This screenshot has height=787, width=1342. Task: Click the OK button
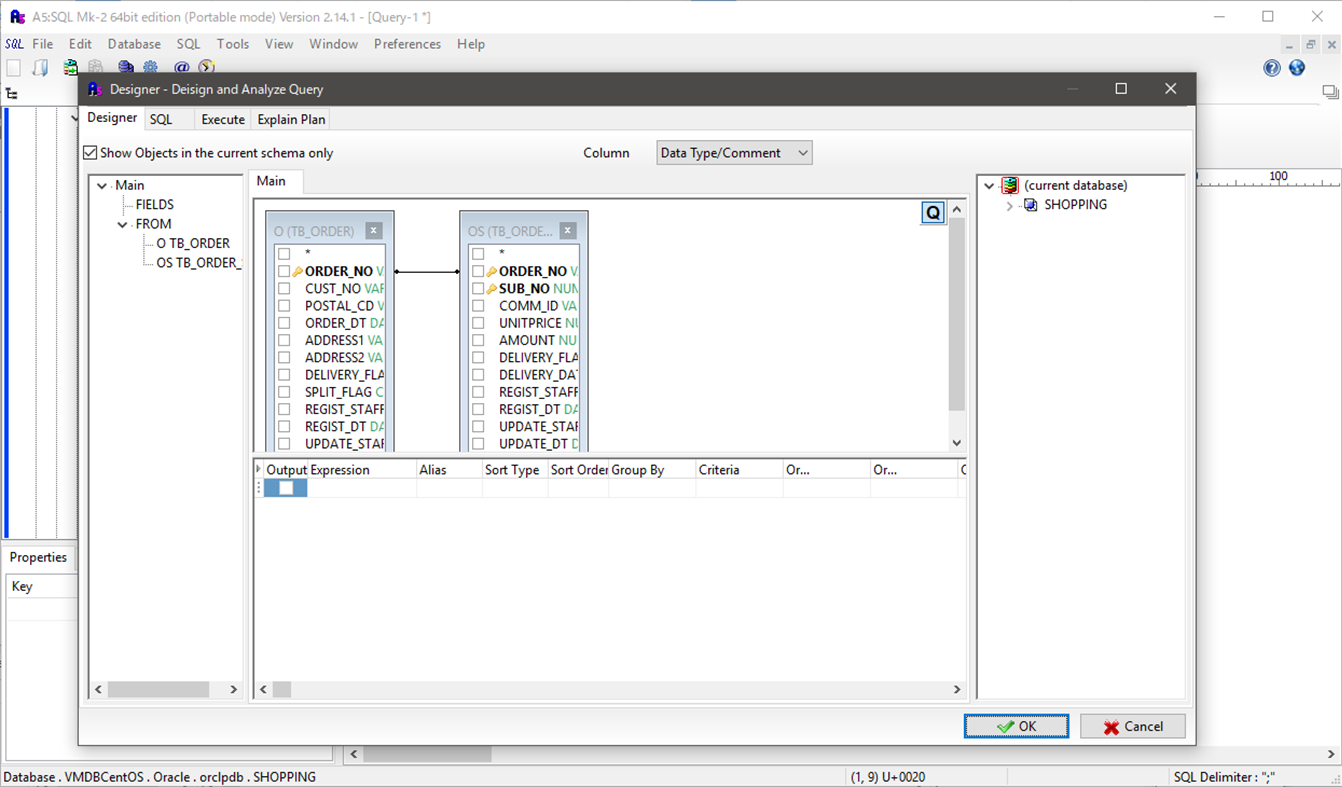(1016, 726)
